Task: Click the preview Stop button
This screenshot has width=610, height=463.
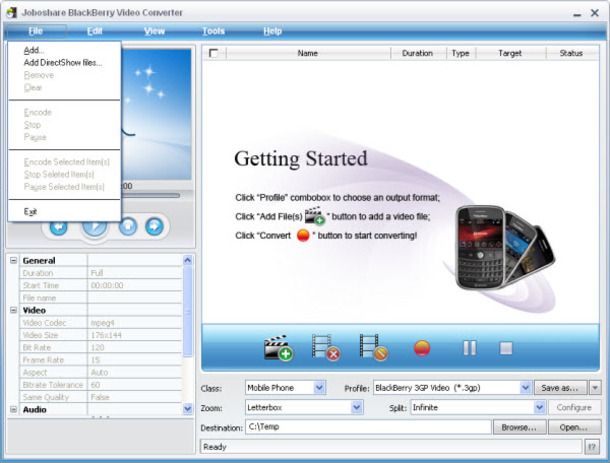Action: (128, 226)
